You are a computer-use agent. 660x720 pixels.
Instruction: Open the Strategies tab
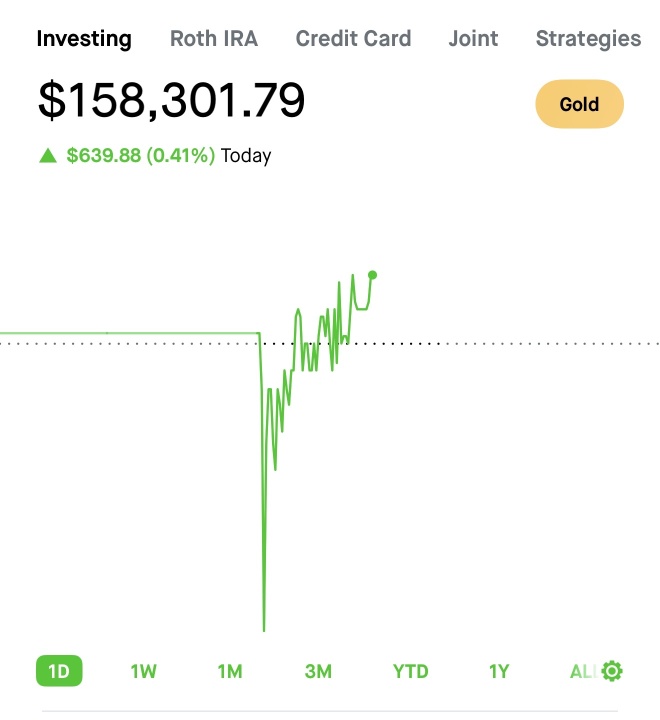pyautogui.click(x=588, y=39)
